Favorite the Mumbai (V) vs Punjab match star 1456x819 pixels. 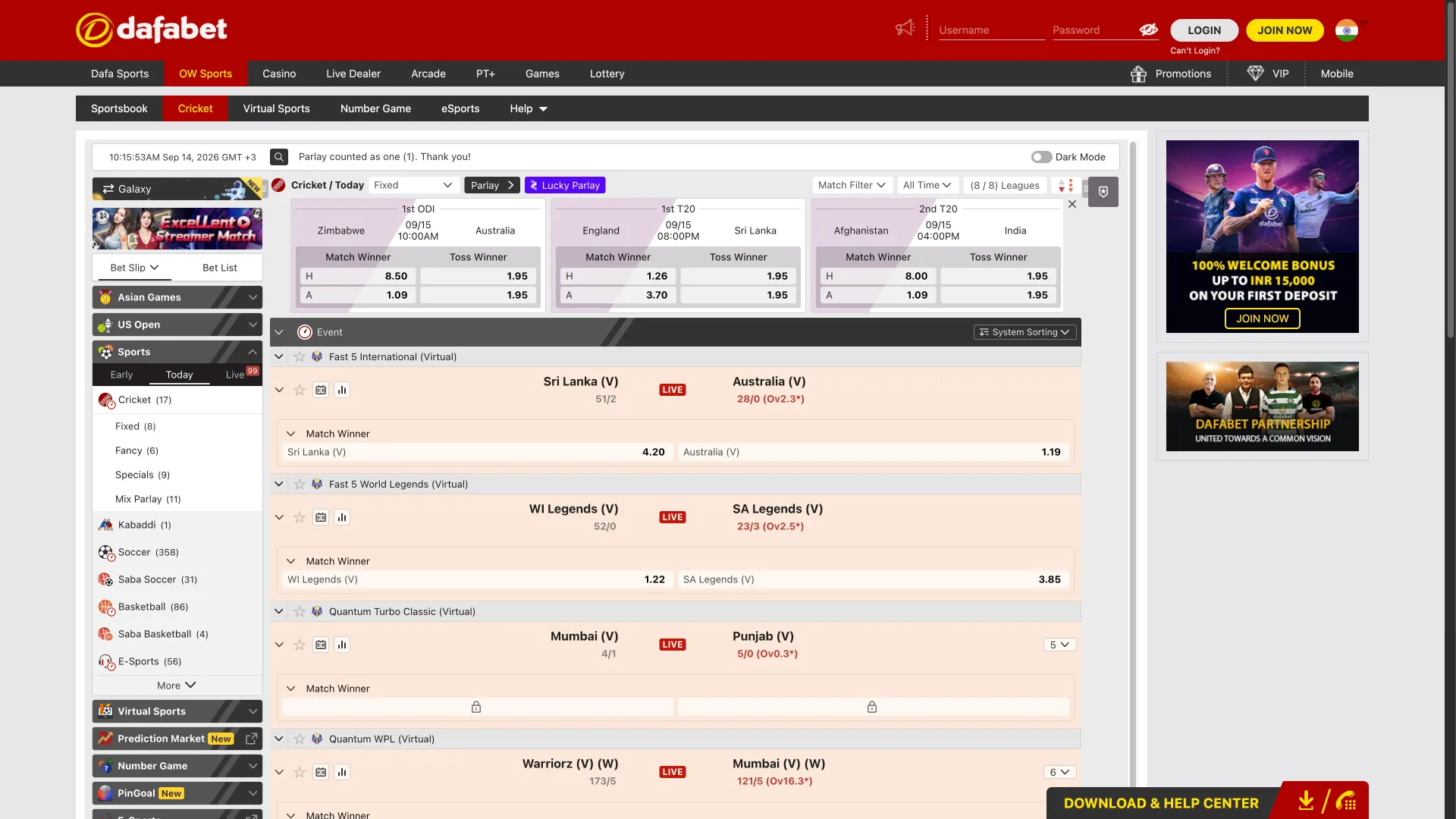click(300, 645)
